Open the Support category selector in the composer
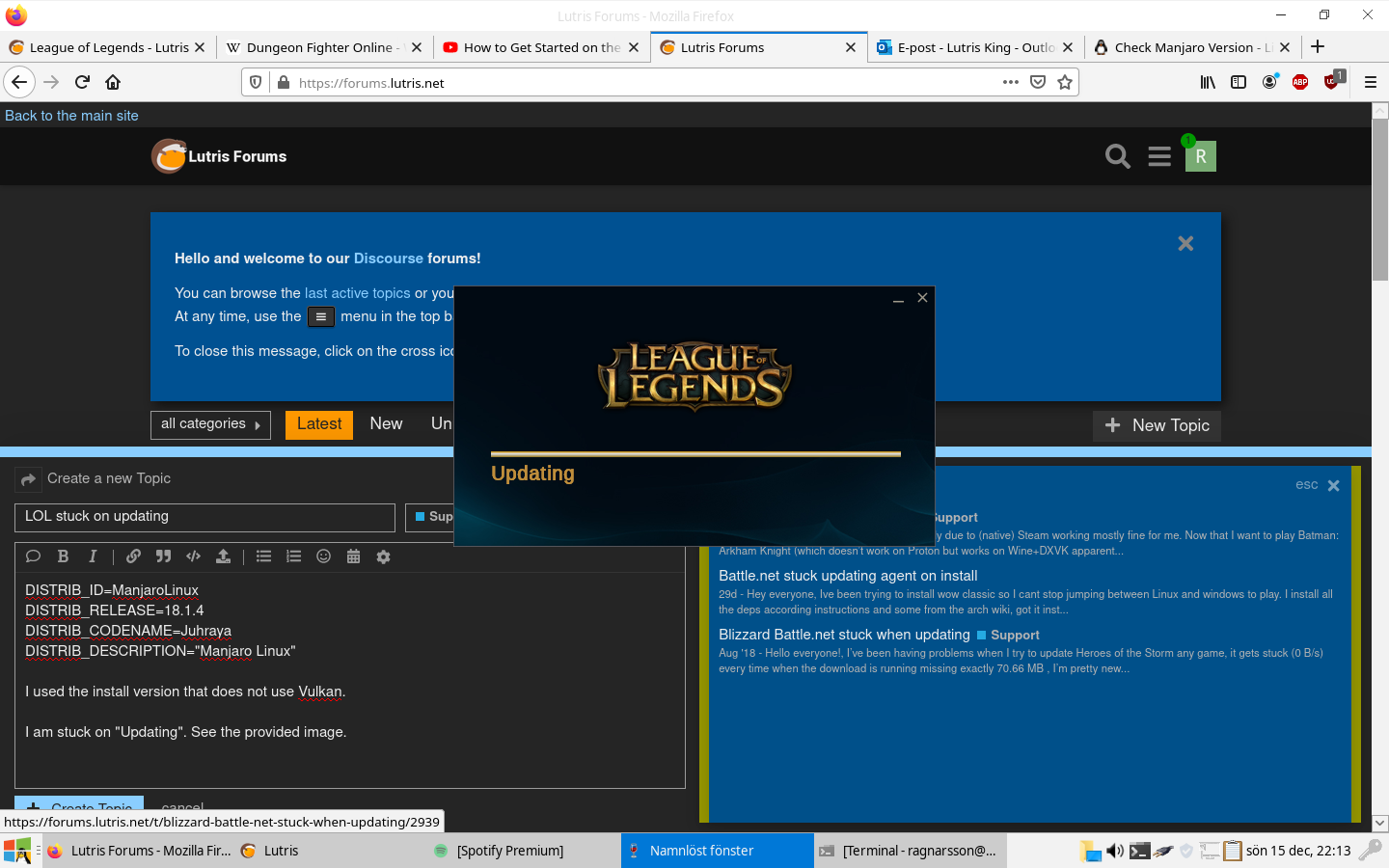This screenshot has height=868, width=1389. pos(430,517)
